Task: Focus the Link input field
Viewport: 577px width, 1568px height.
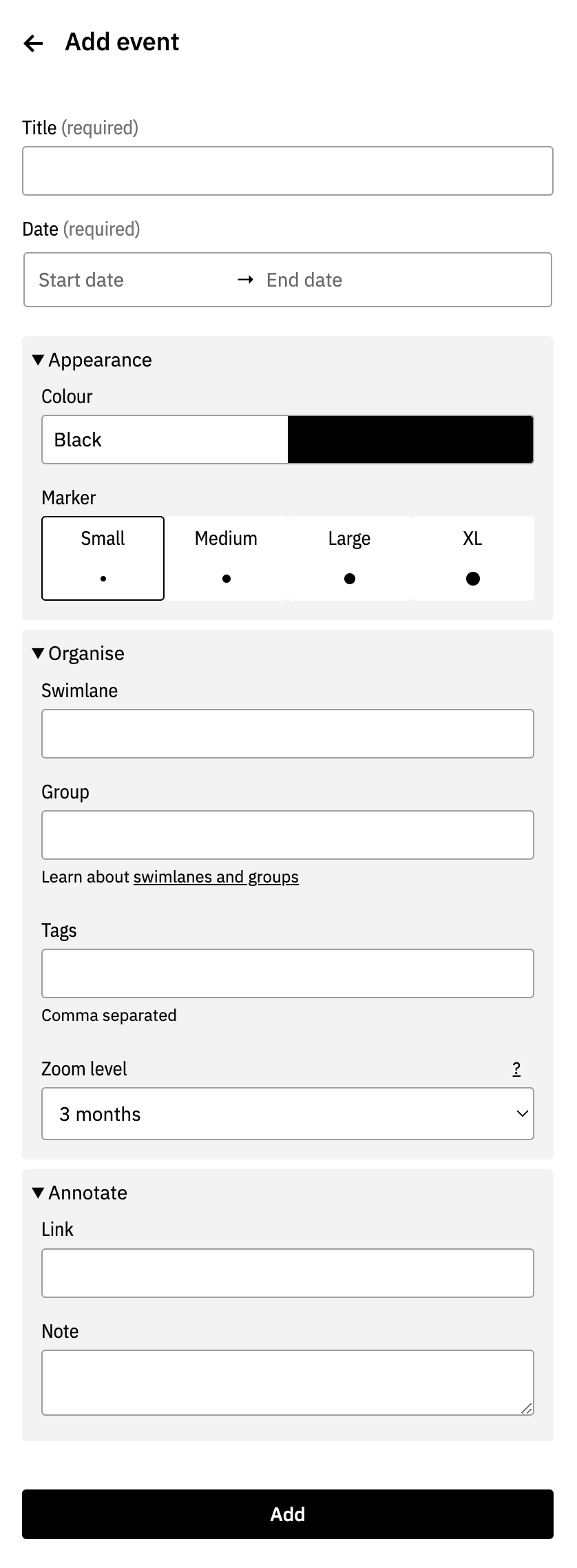Action: pyautogui.click(x=288, y=1273)
